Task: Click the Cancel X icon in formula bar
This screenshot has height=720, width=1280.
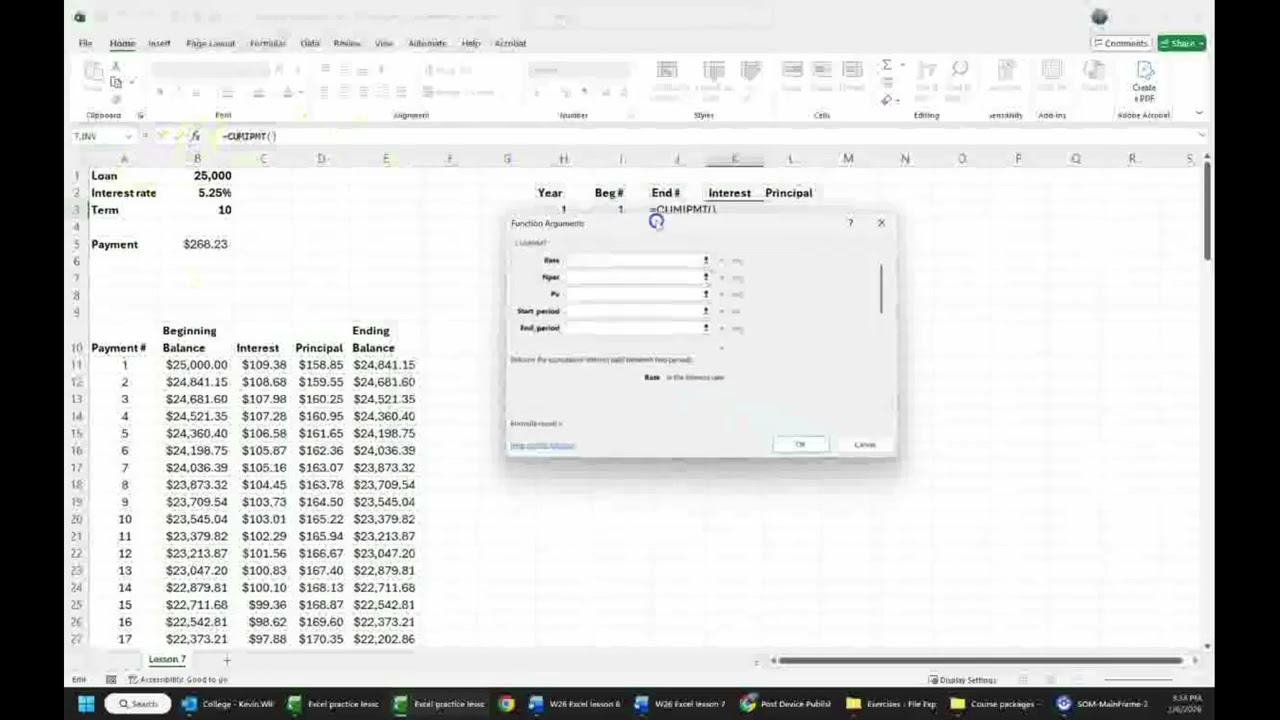Action: (163, 136)
